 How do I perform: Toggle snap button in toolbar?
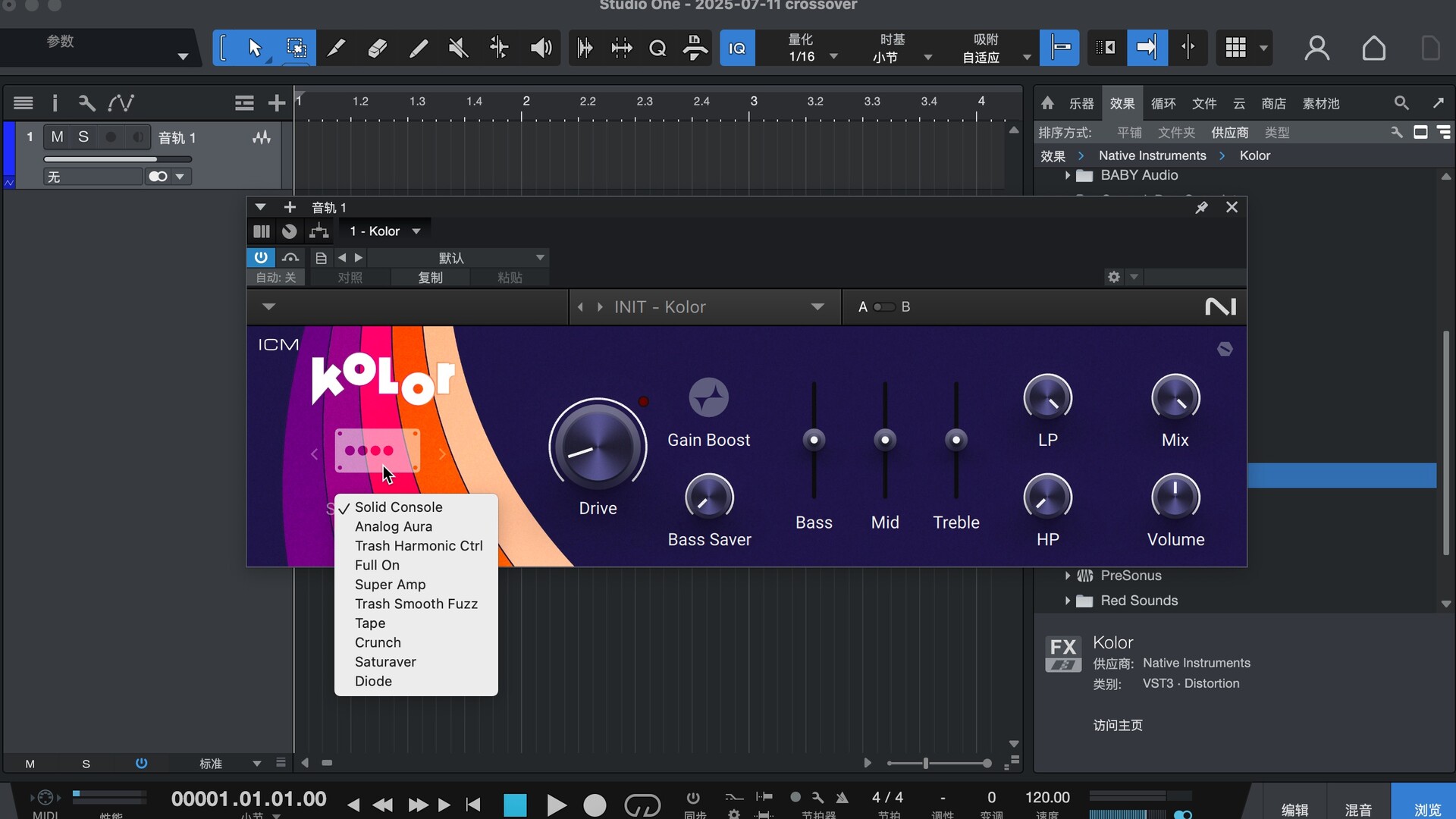coord(1059,49)
